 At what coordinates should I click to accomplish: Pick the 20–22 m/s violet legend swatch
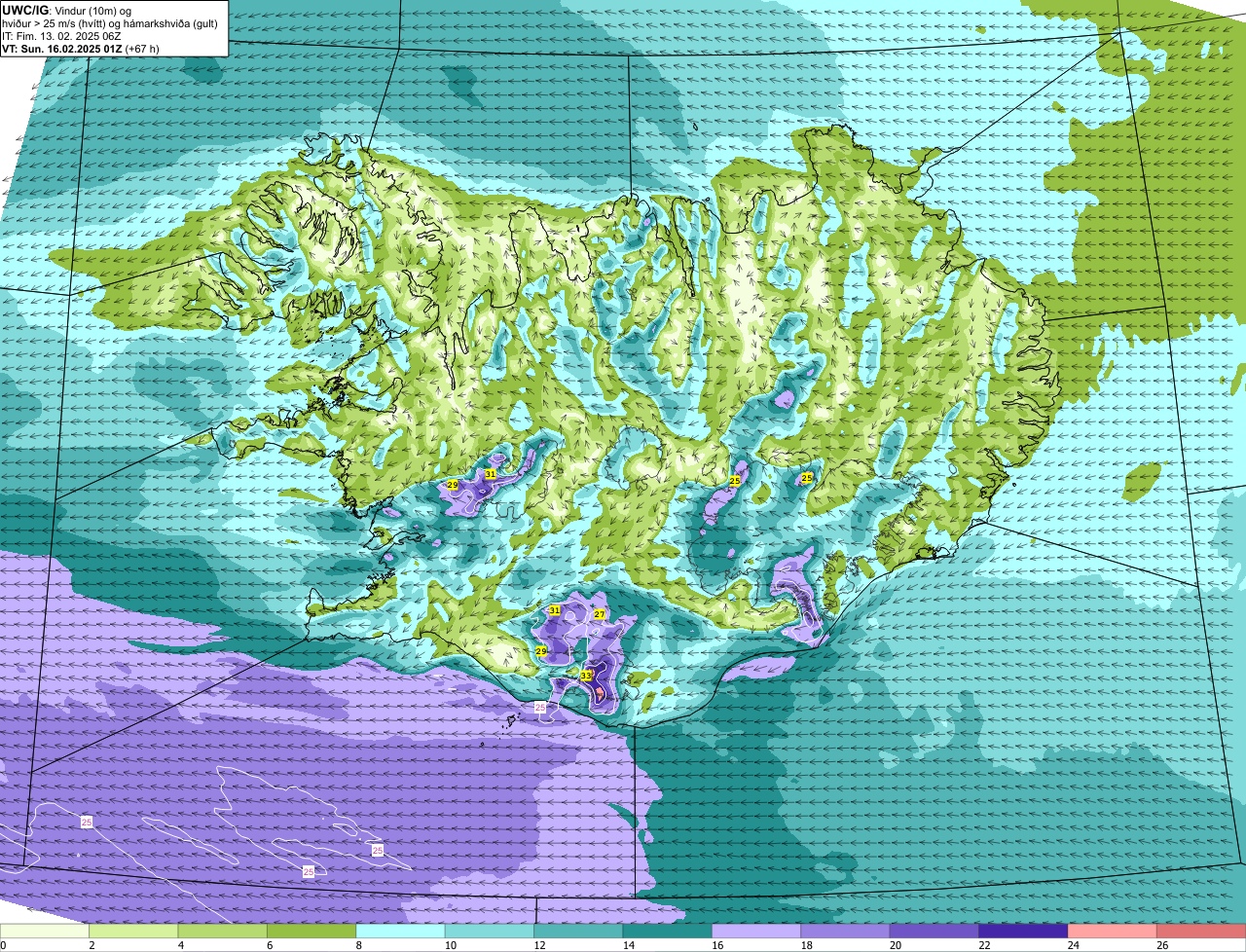(x=934, y=932)
